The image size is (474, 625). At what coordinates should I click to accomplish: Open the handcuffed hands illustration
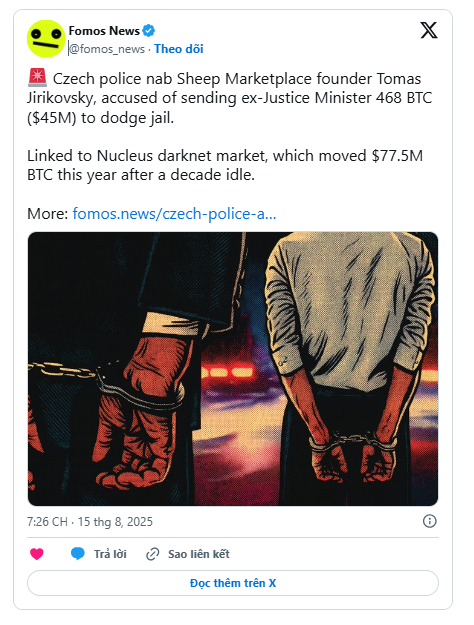click(233, 369)
